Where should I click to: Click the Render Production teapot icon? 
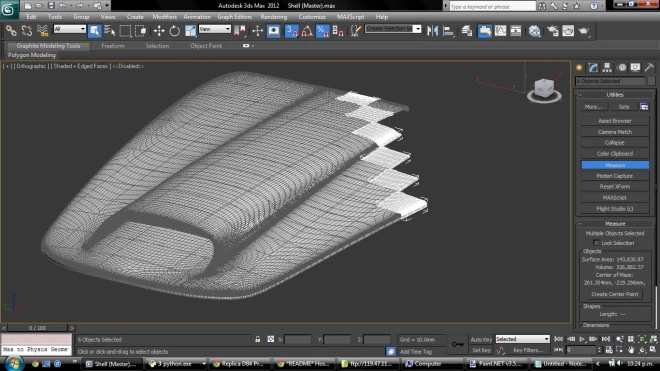click(x=584, y=31)
